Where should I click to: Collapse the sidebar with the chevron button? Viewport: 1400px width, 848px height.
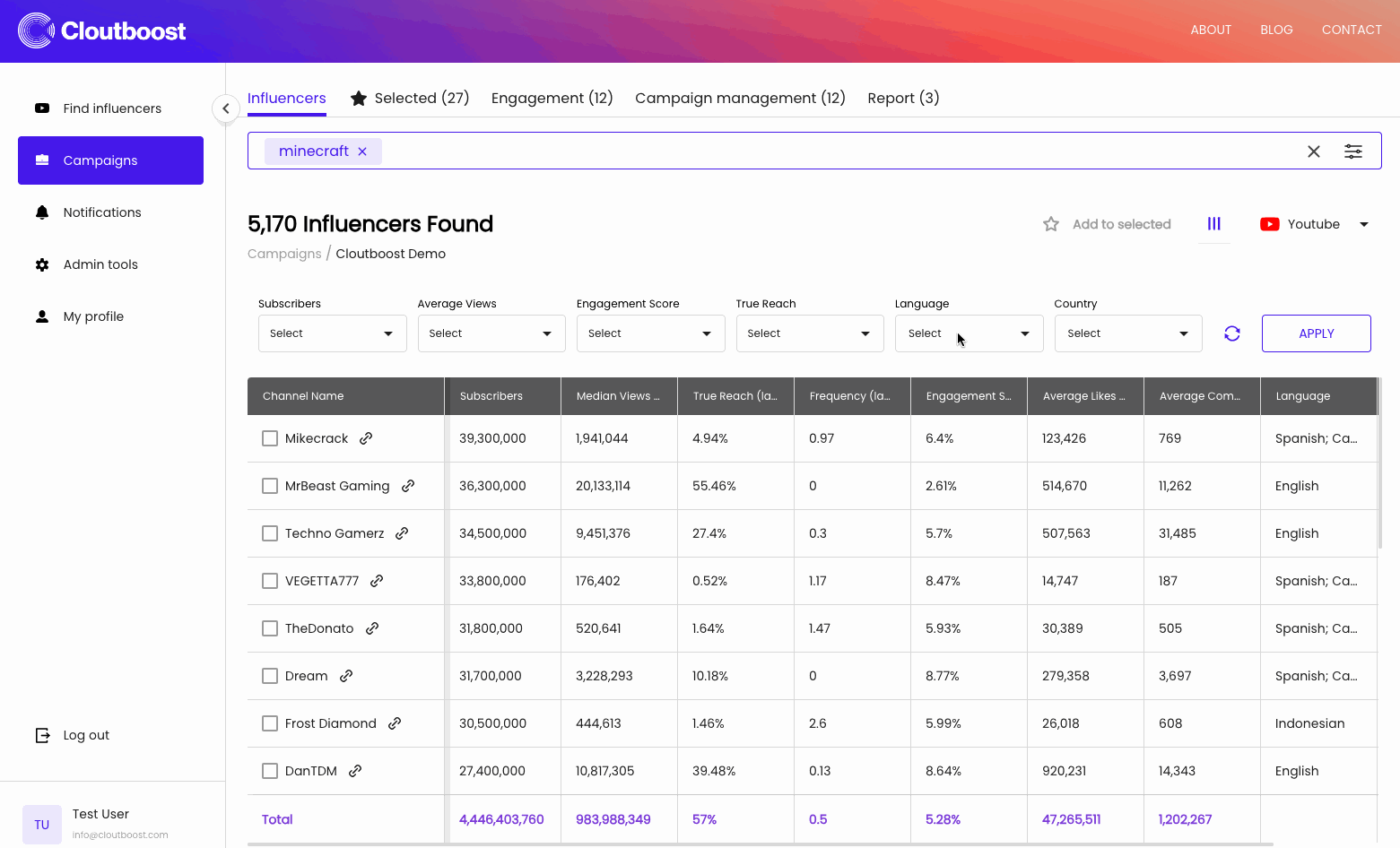pyautogui.click(x=226, y=108)
